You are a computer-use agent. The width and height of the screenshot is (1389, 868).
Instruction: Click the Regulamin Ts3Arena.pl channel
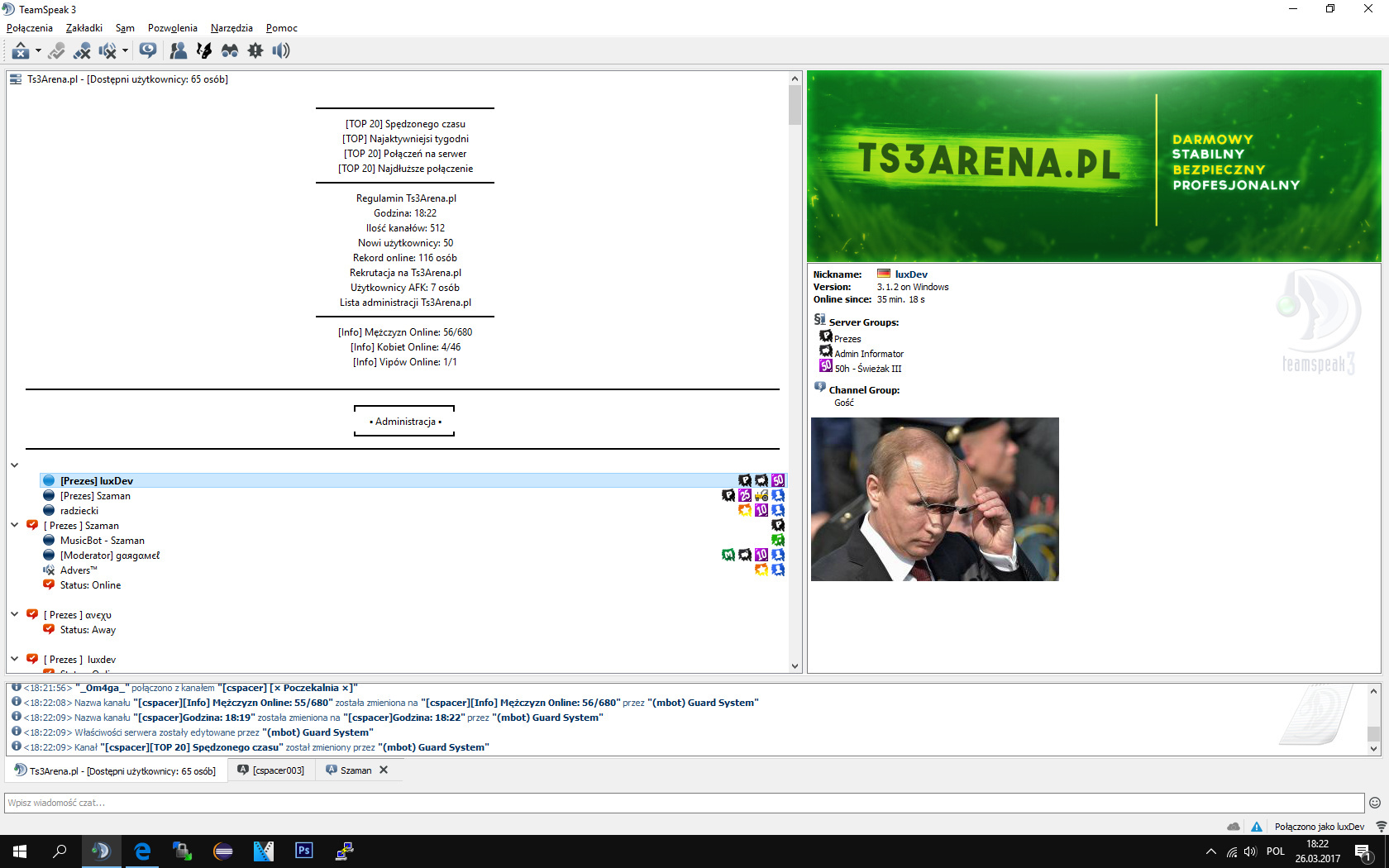click(x=405, y=198)
